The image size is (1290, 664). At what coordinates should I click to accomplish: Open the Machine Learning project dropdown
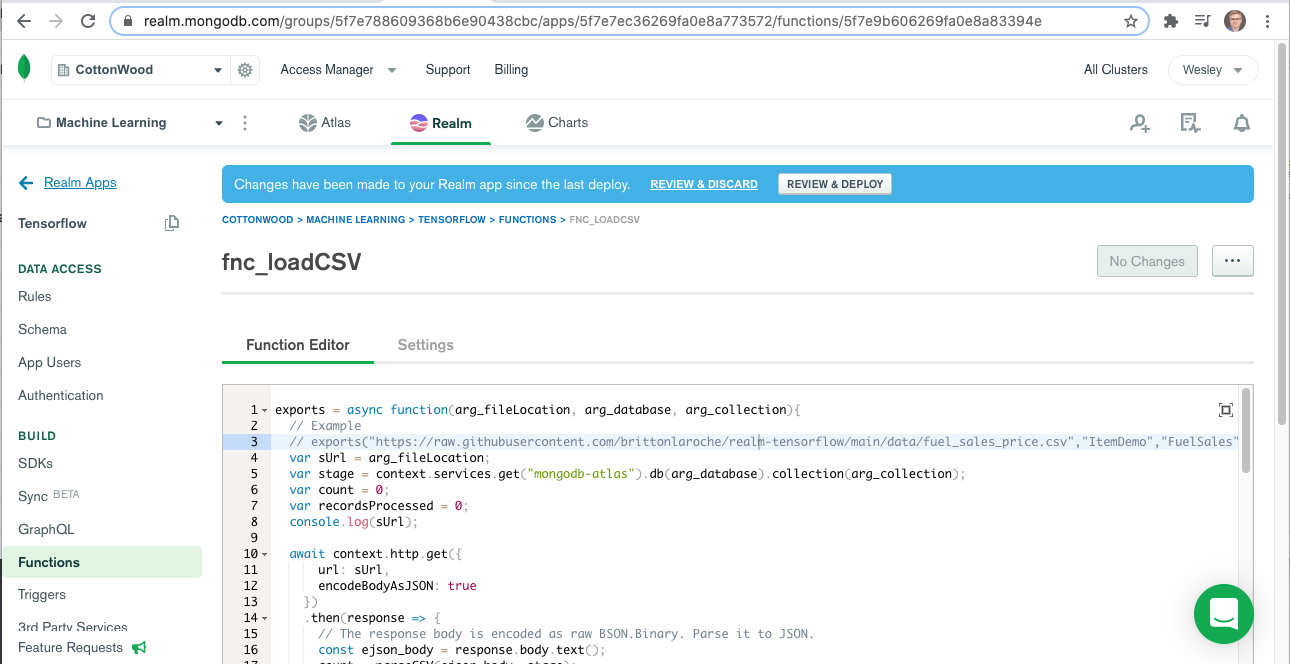130,123
